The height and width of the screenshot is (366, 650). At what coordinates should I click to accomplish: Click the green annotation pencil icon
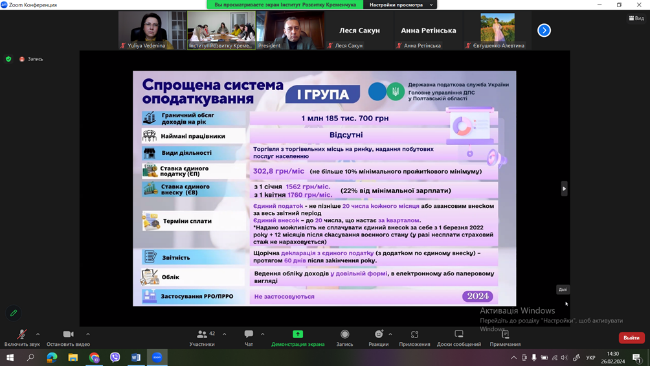point(13,313)
